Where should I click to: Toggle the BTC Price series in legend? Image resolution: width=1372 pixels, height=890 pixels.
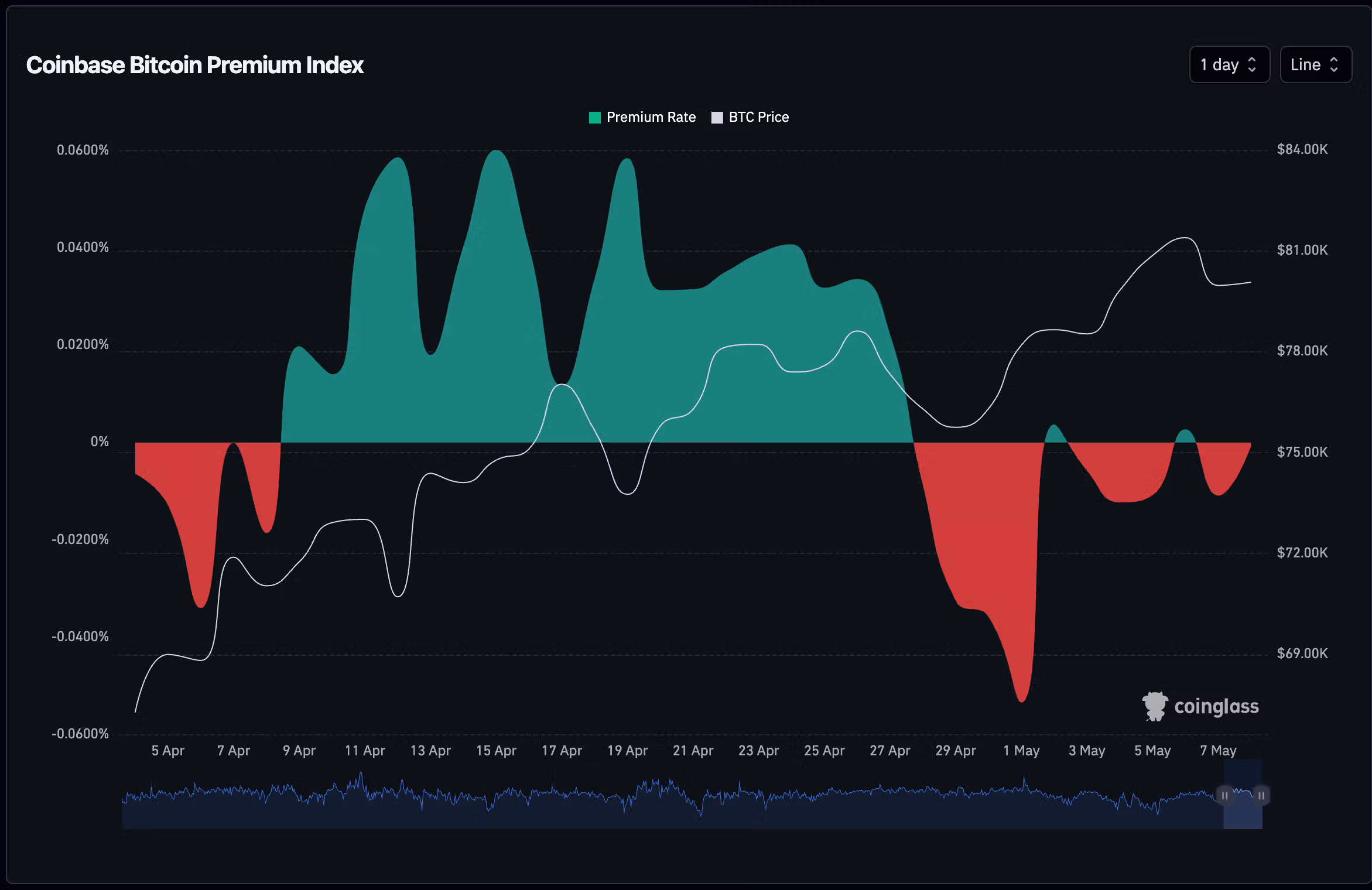(750, 117)
